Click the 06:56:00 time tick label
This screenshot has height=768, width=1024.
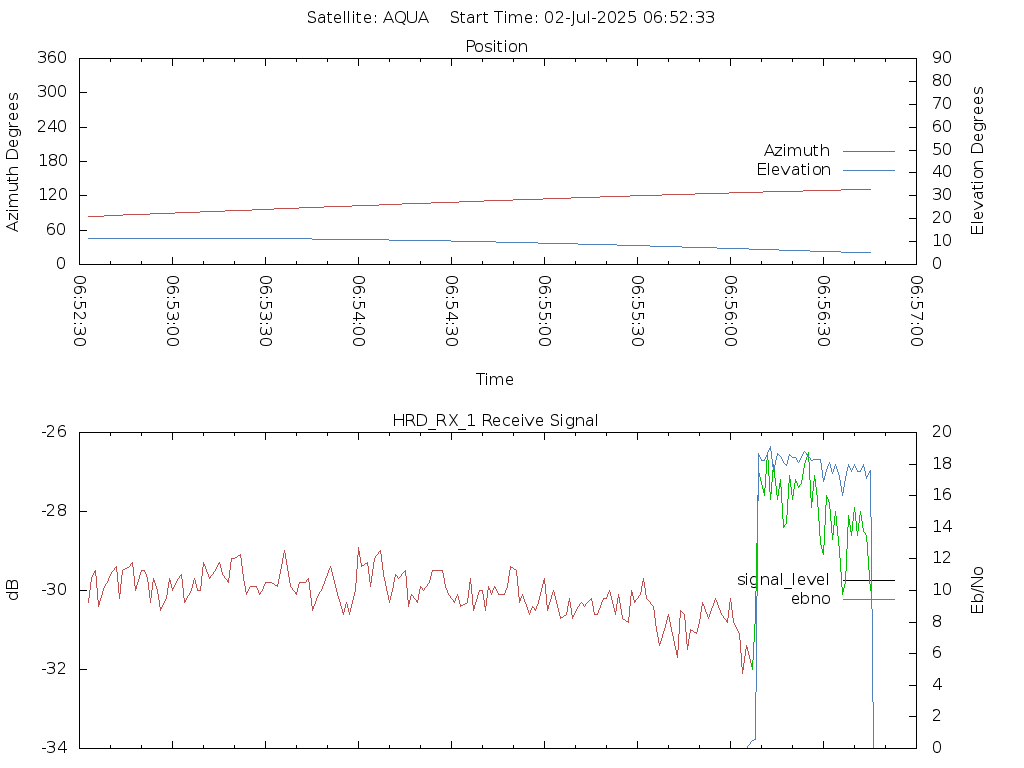coord(731,311)
